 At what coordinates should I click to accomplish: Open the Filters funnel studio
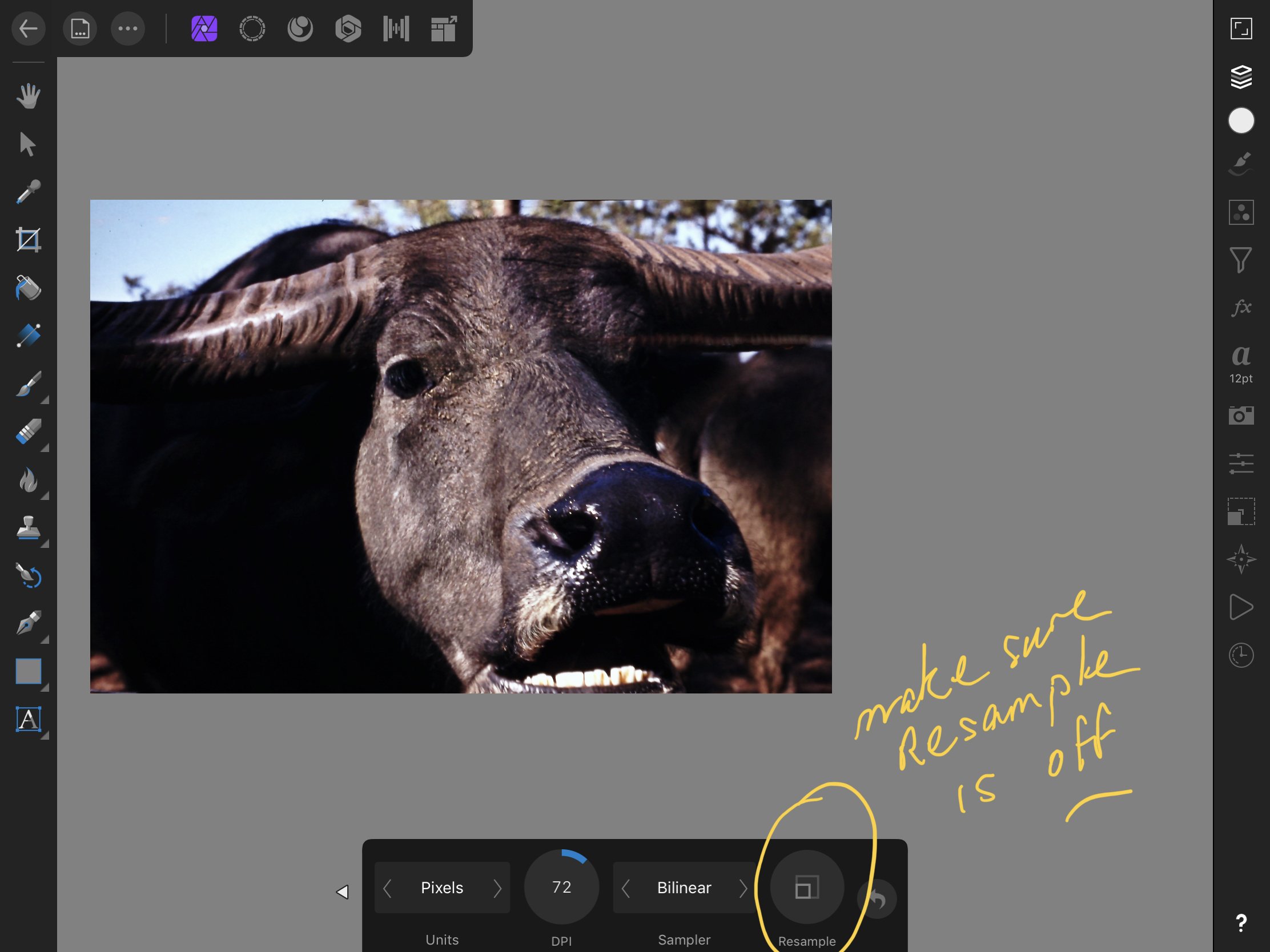[x=1241, y=260]
